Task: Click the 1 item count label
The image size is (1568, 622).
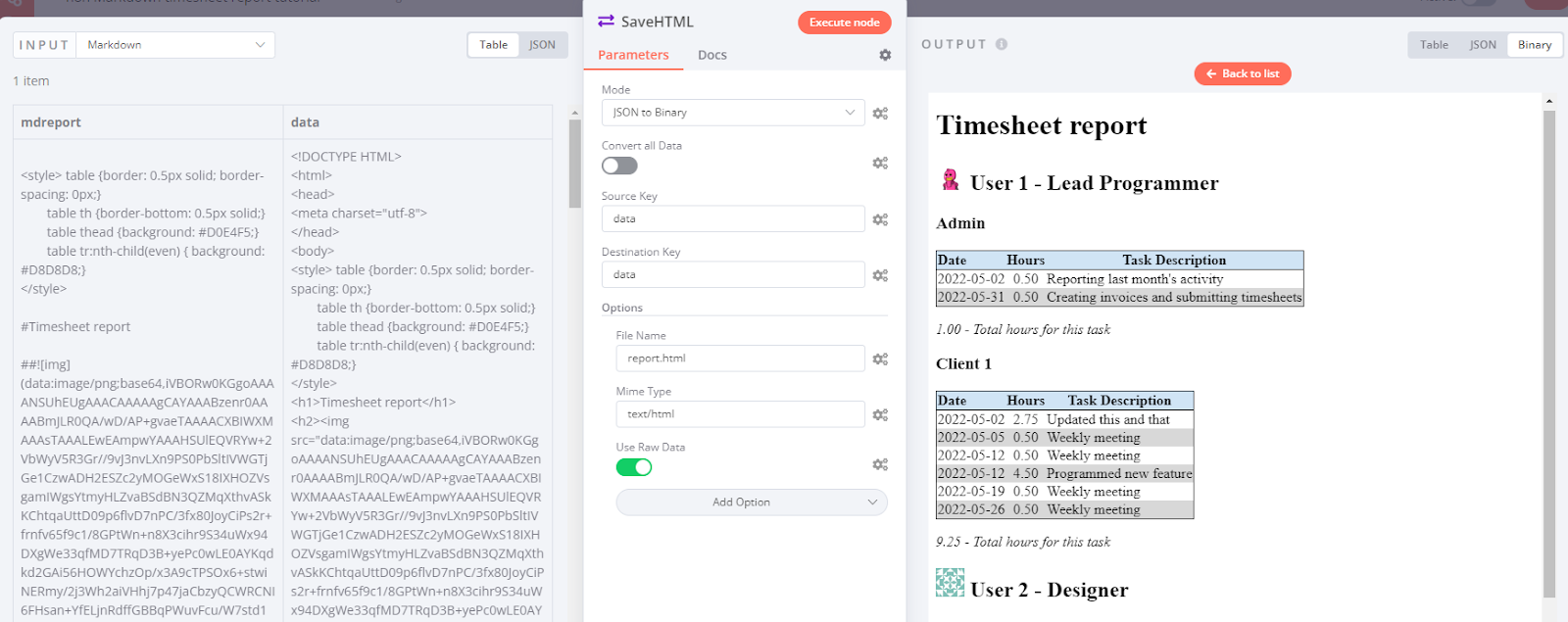Action: click(x=31, y=81)
